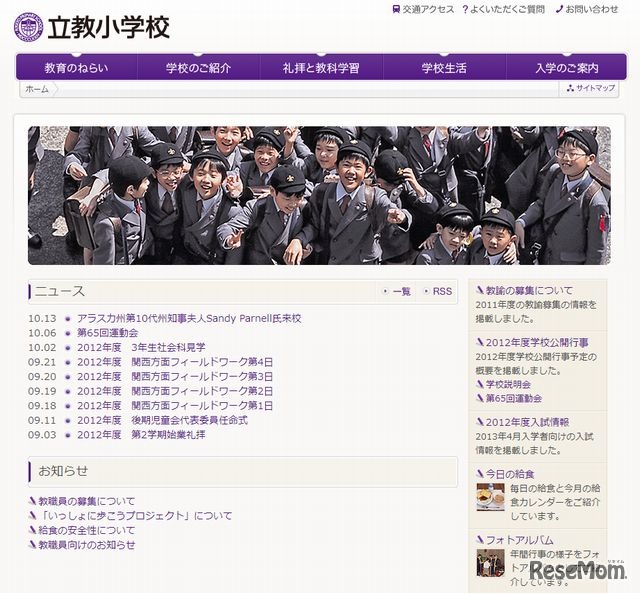Click the phone icon beside お問い合わせ
The image size is (640, 593).
[560, 9]
